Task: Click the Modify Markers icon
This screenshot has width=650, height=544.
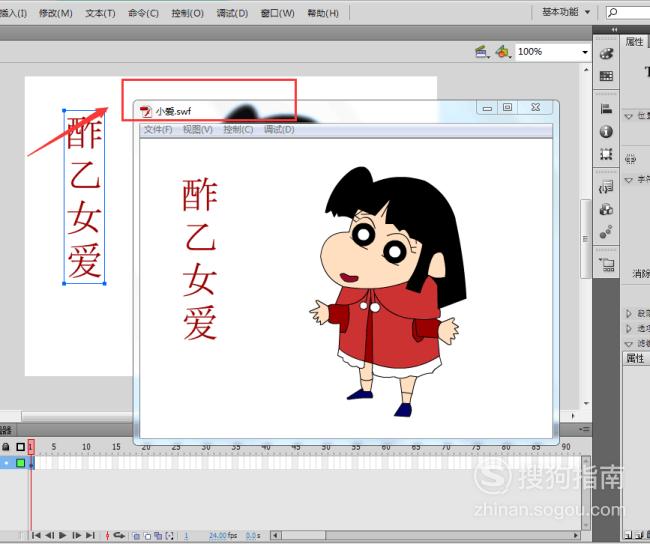Action: [170, 536]
